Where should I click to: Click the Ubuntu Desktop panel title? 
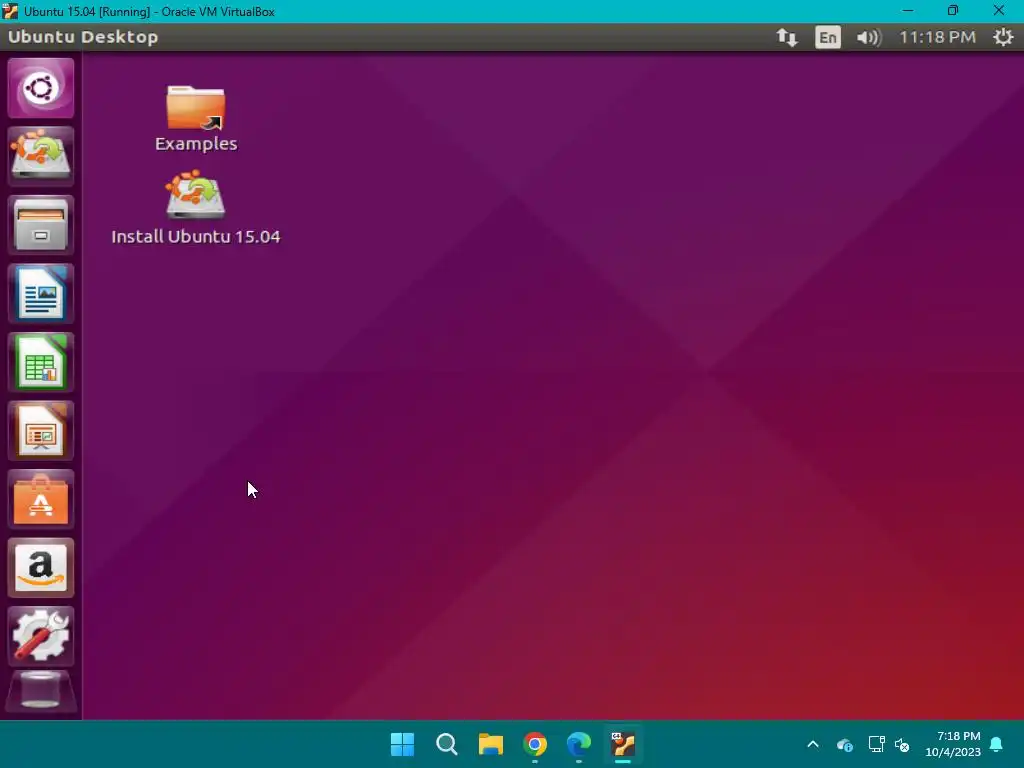[x=83, y=37]
